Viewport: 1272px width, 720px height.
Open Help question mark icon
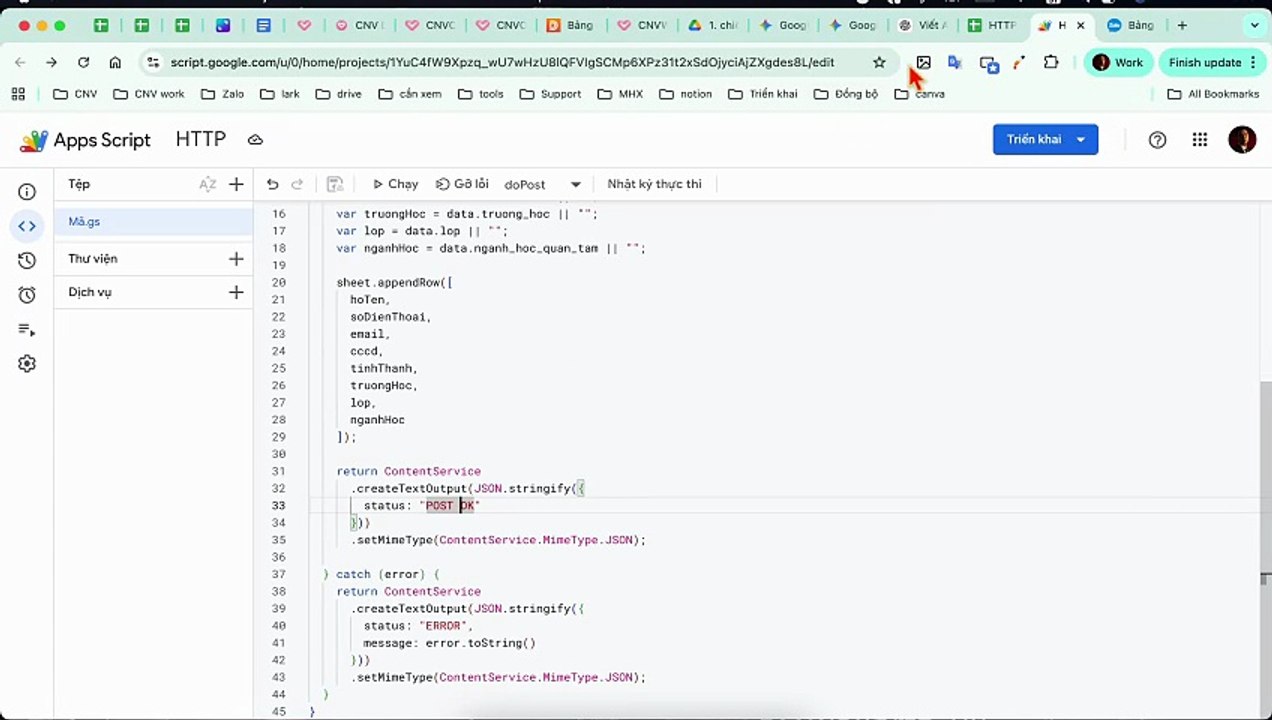[1157, 140]
